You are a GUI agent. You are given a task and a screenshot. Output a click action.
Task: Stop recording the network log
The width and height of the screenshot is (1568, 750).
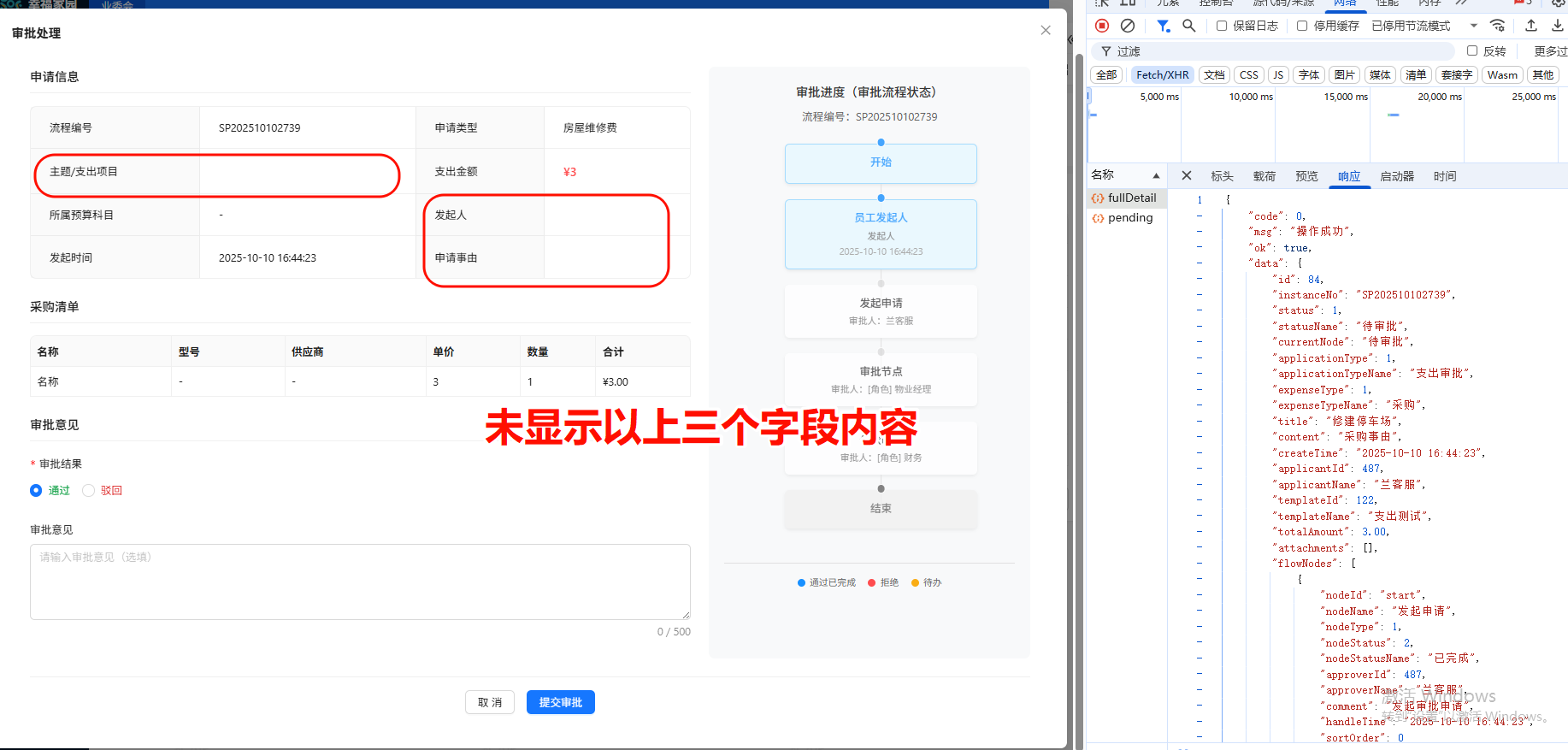click(x=1102, y=26)
